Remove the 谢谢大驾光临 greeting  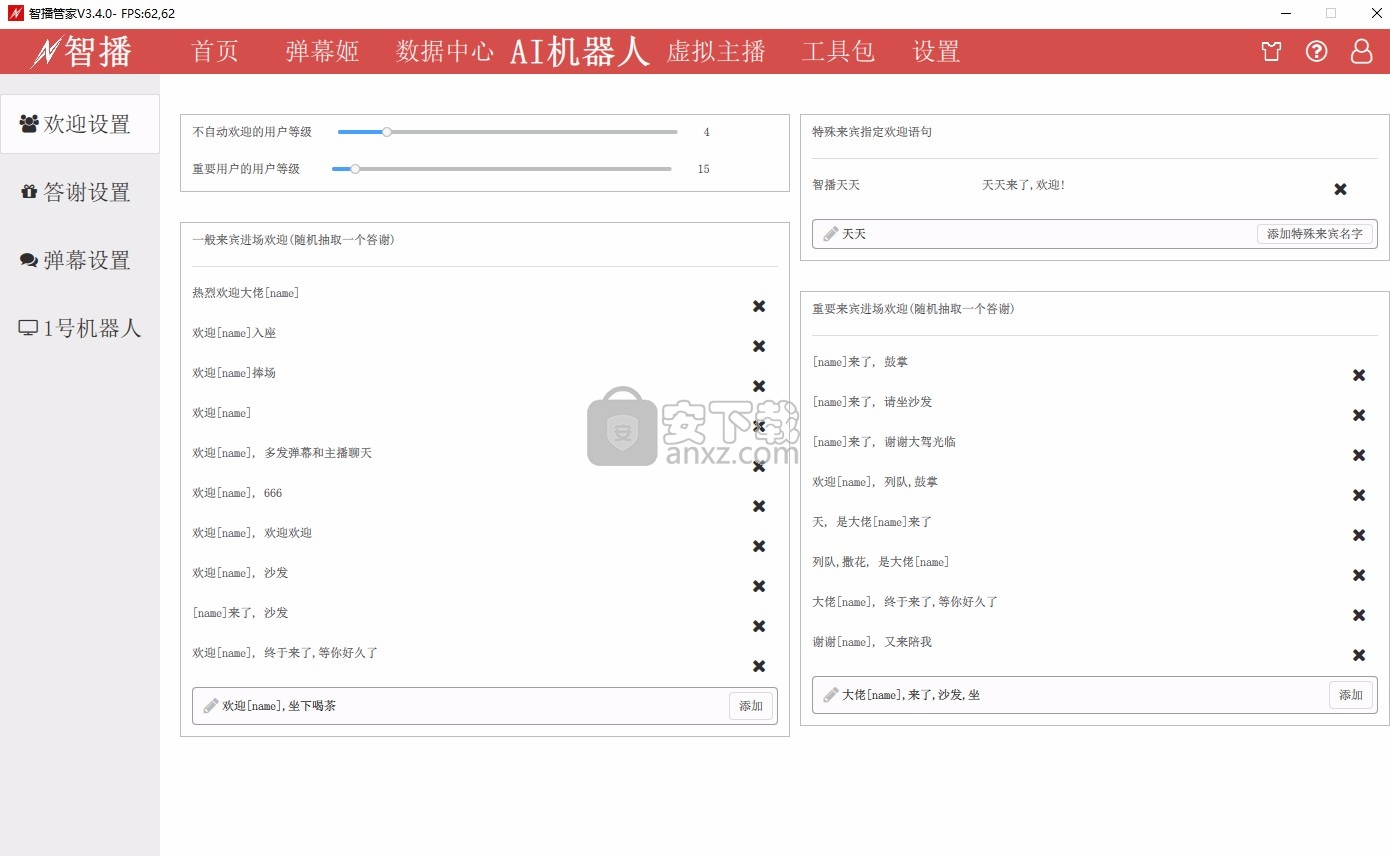click(x=1359, y=455)
